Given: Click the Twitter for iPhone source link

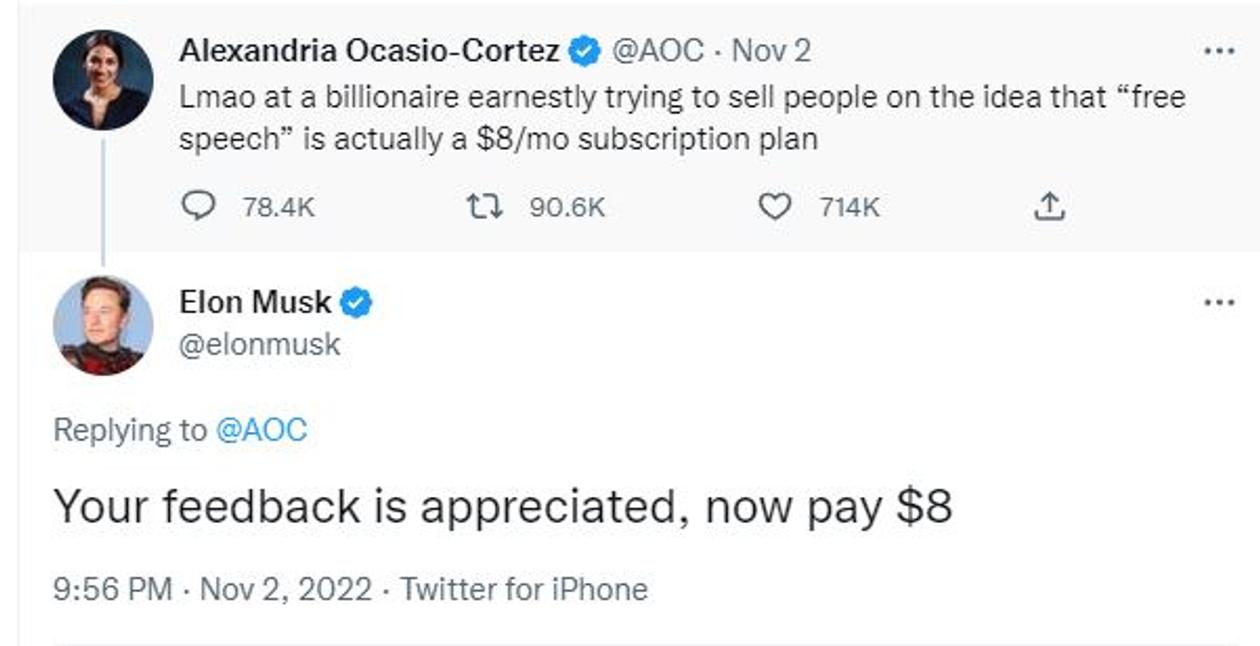Looking at the screenshot, I should tap(524, 589).
